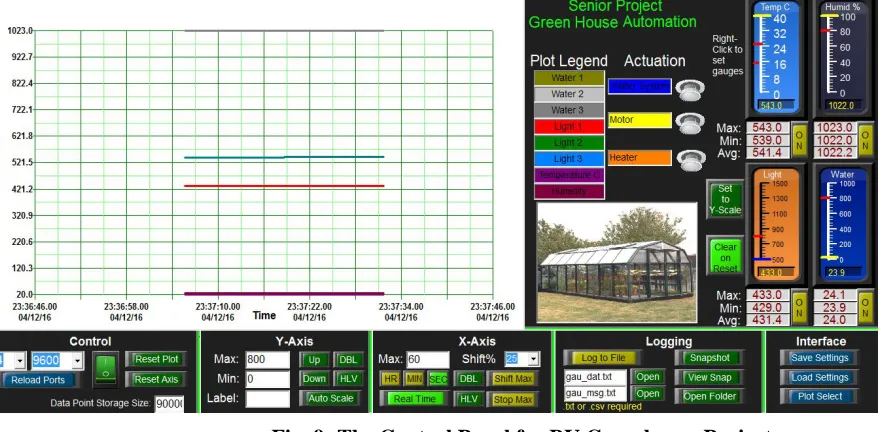Click the Y-Axis HLV button
The width and height of the screenshot is (882, 432).
tap(348, 379)
